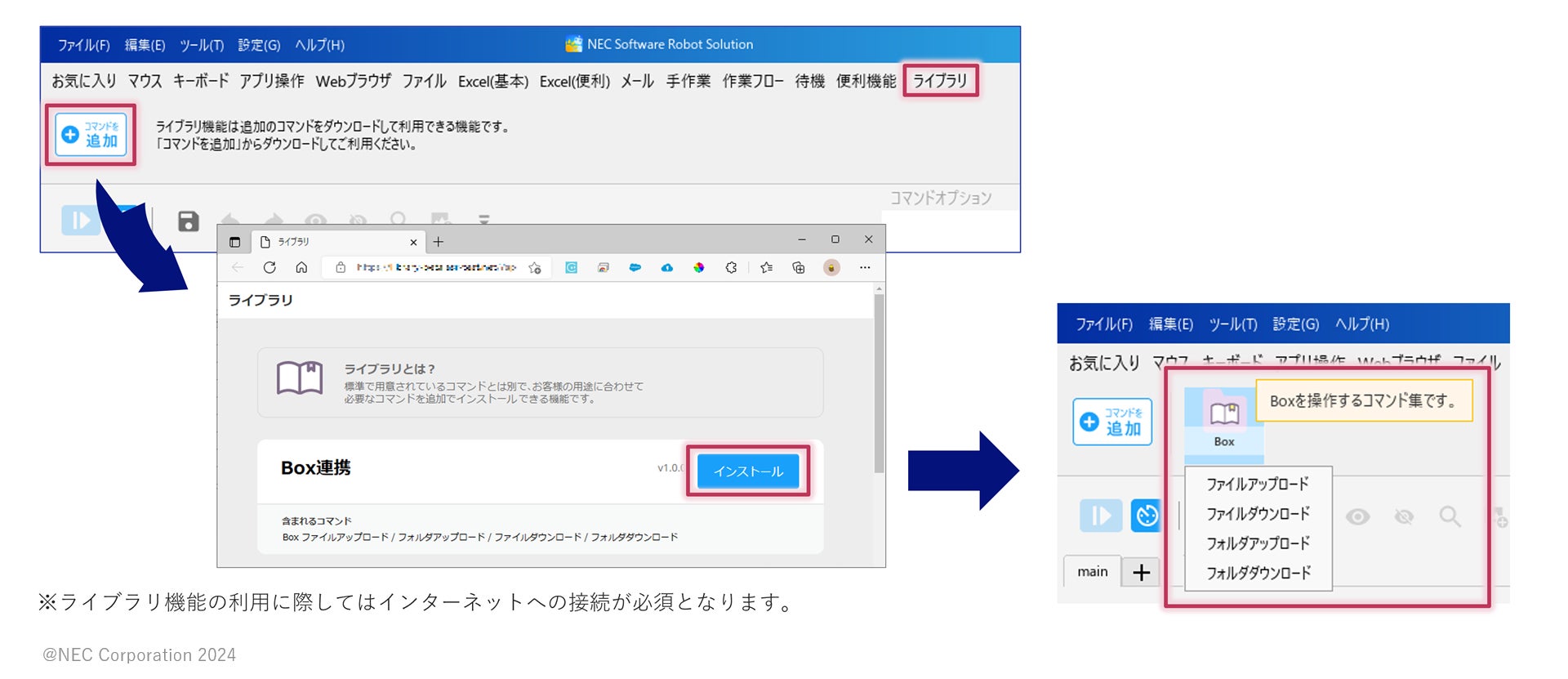Open a new browser tab

point(439,242)
